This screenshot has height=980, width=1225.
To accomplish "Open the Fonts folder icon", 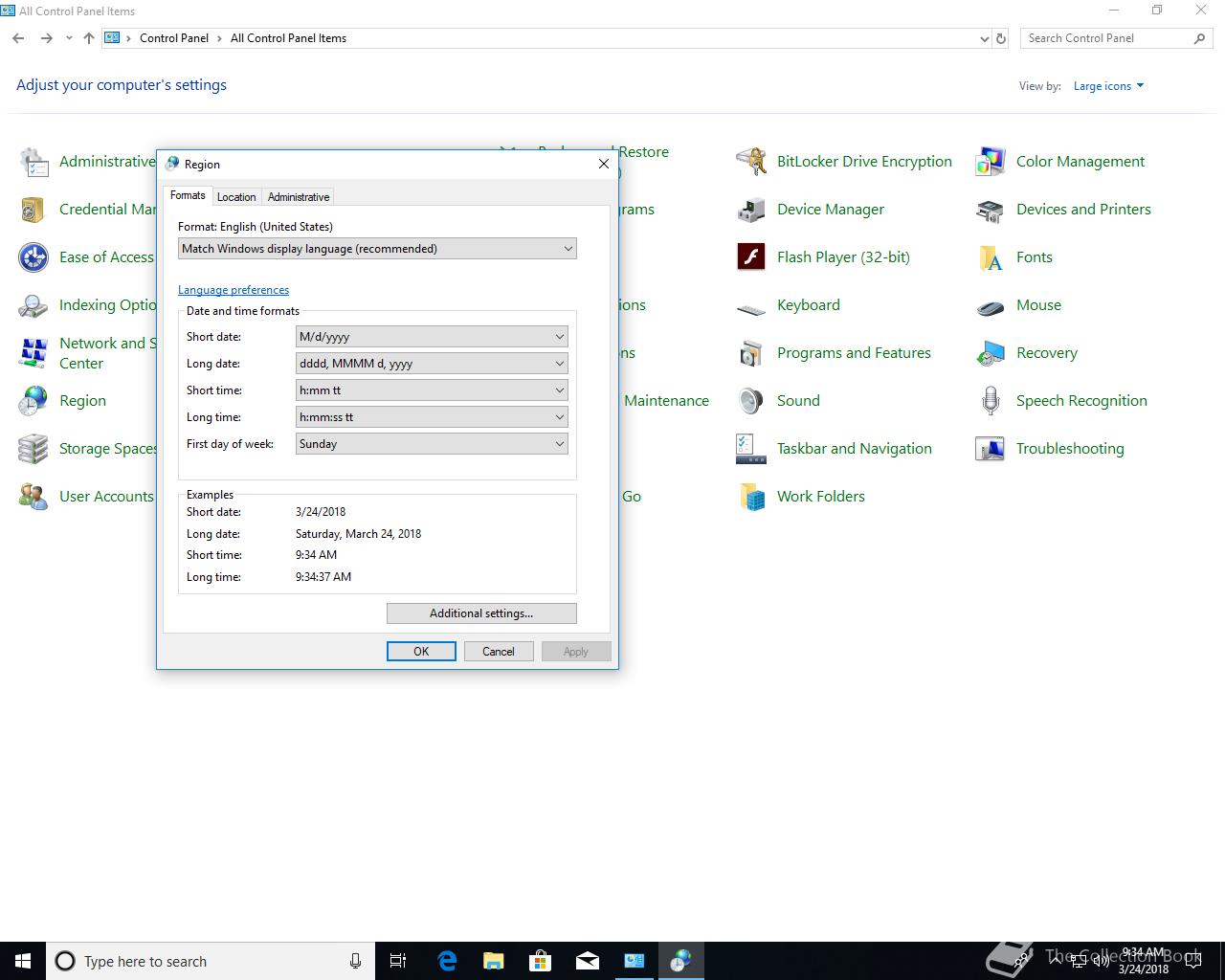I will (991, 257).
